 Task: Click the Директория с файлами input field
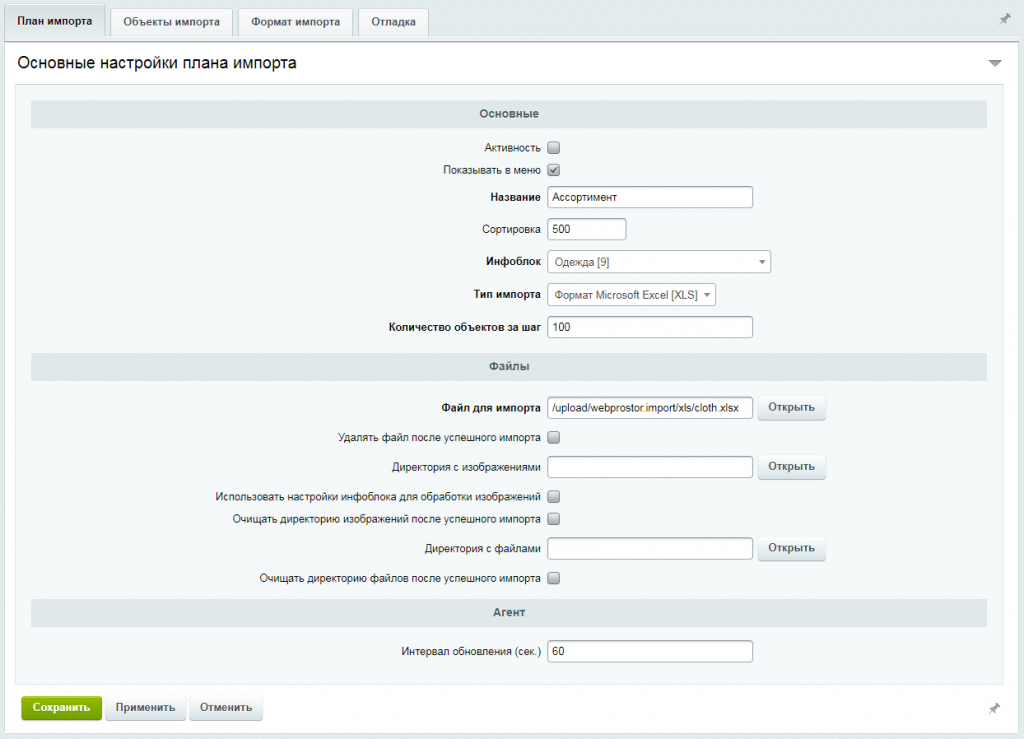click(650, 548)
